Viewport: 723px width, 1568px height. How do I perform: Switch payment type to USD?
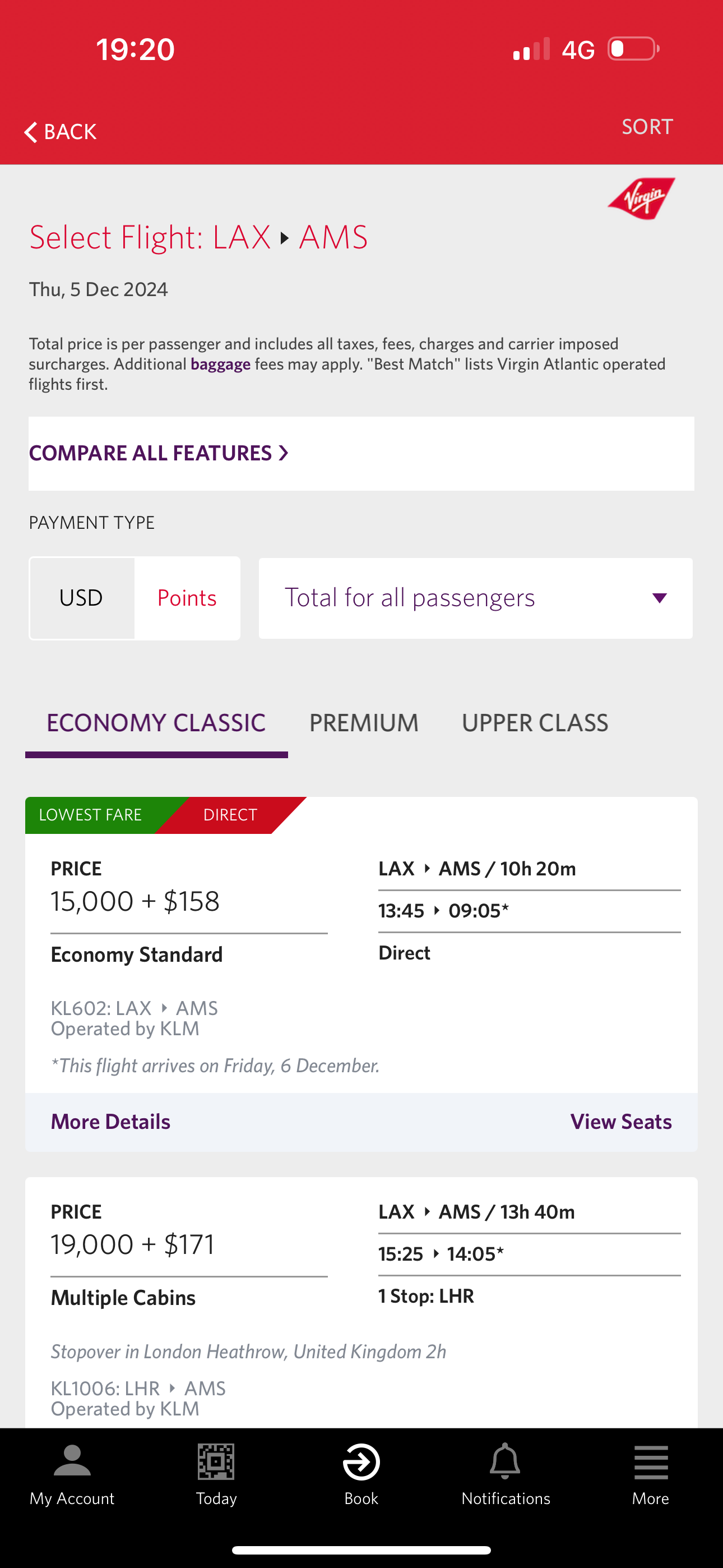coord(82,598)
